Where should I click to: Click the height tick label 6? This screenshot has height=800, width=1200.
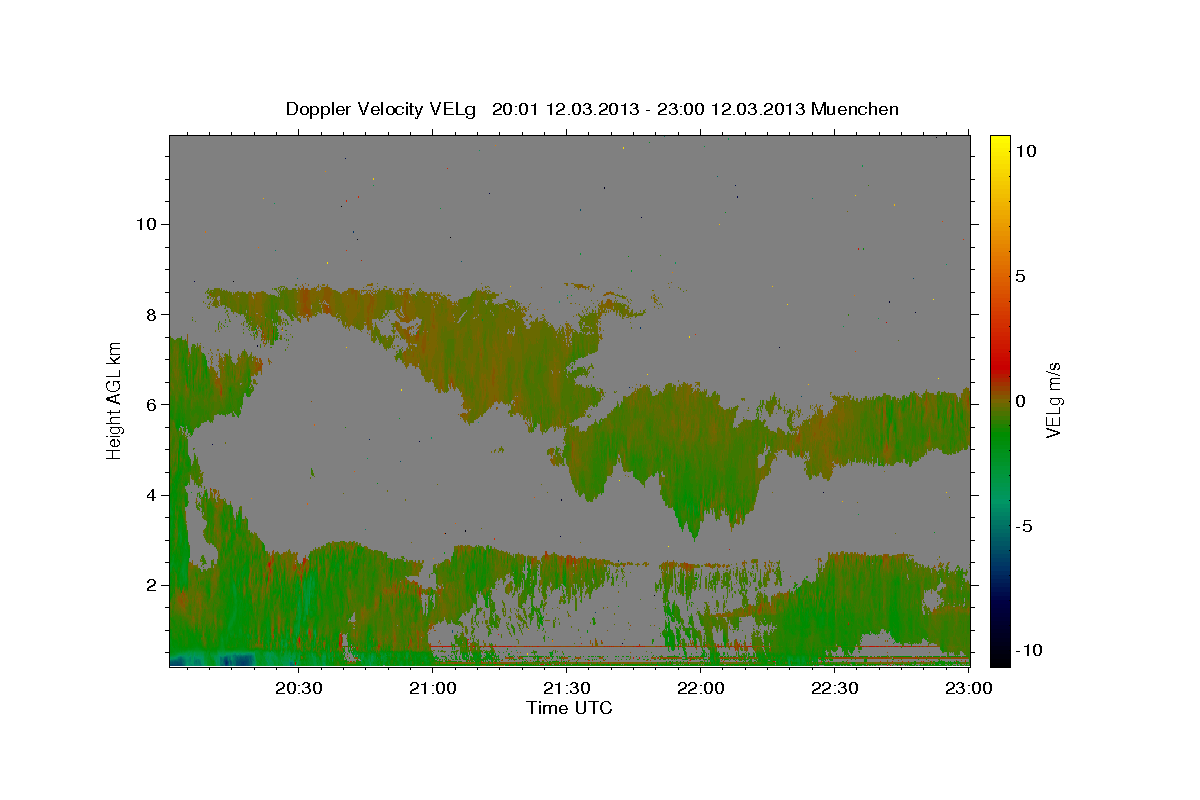151,404
